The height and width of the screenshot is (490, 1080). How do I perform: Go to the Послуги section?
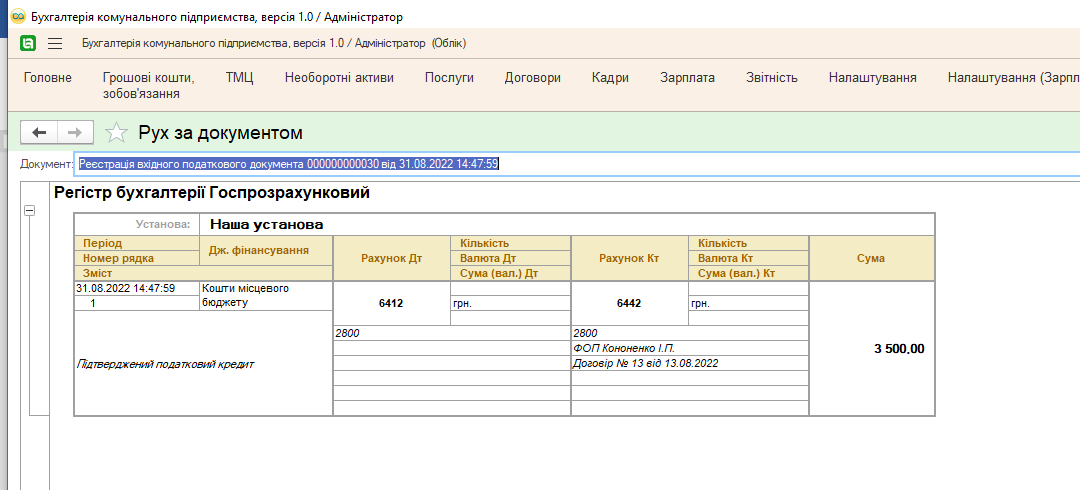(449, 78)
